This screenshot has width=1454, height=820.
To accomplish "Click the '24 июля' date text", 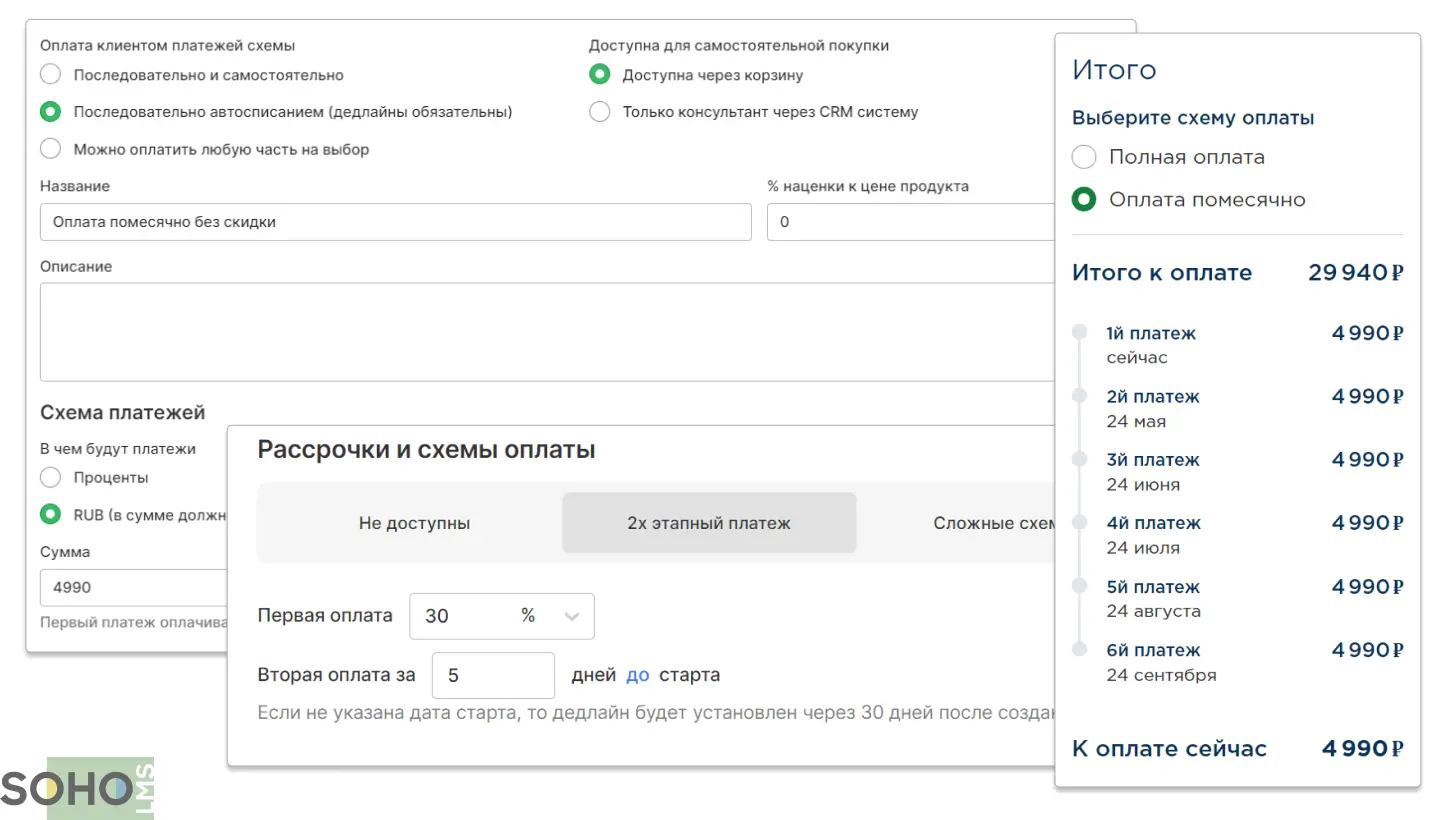I will point(1143,548).
